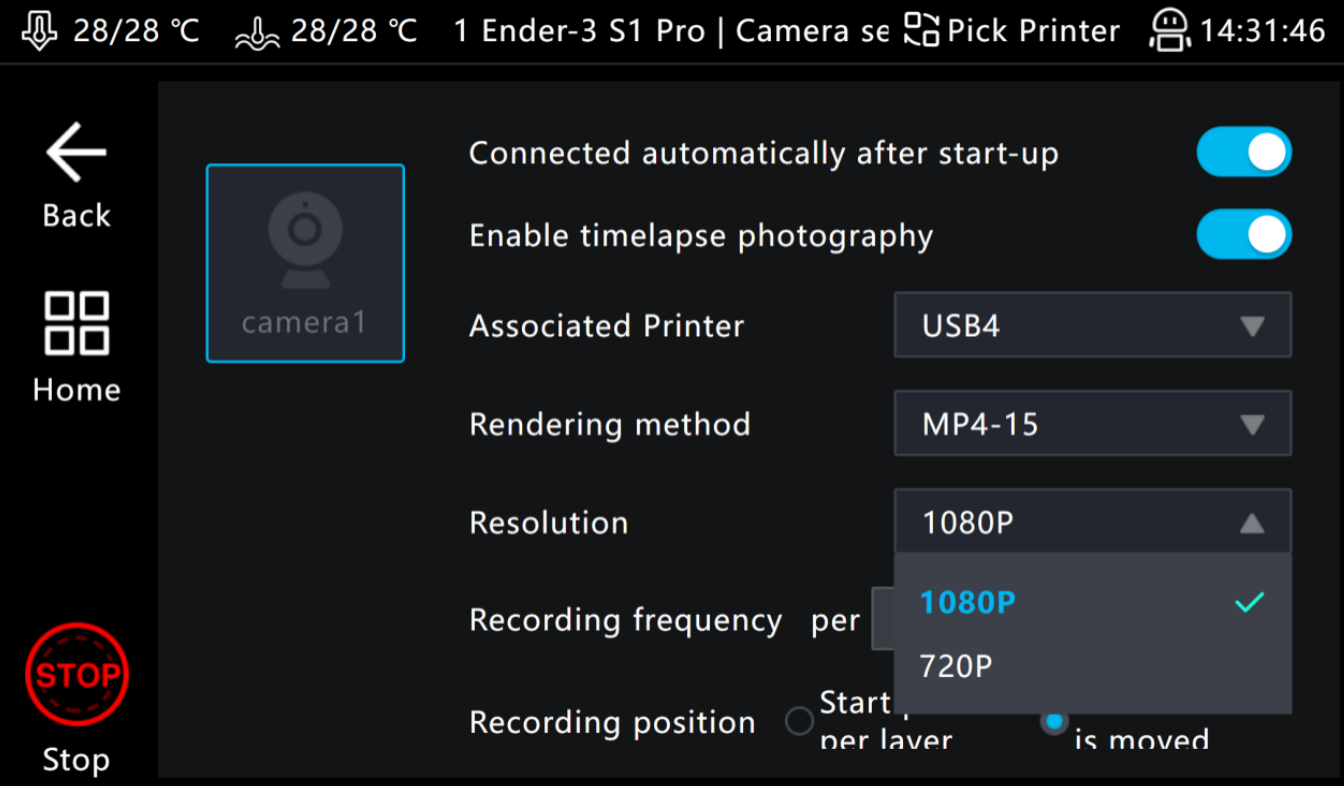The image size is (1344, 786).
Task: Disable timelapse photography toggle
Action: tap(1244, 234)
